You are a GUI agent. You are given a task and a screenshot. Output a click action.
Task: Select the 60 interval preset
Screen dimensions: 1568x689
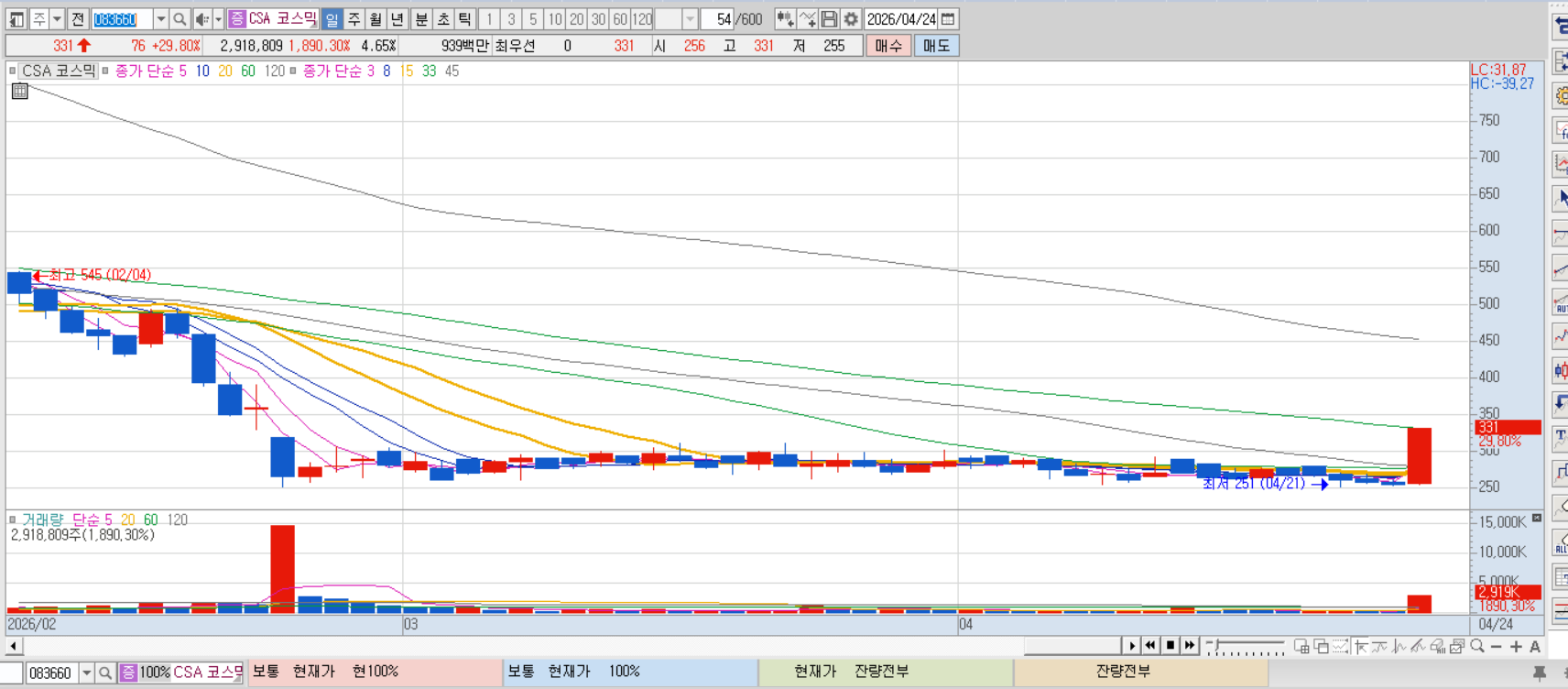tap(620, 19)
